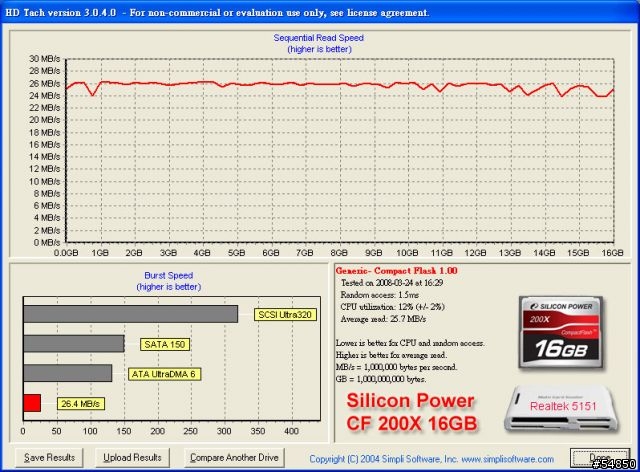
Task: Select the ATA UltraDMA 6 label
Action: (x=164, y=374)
